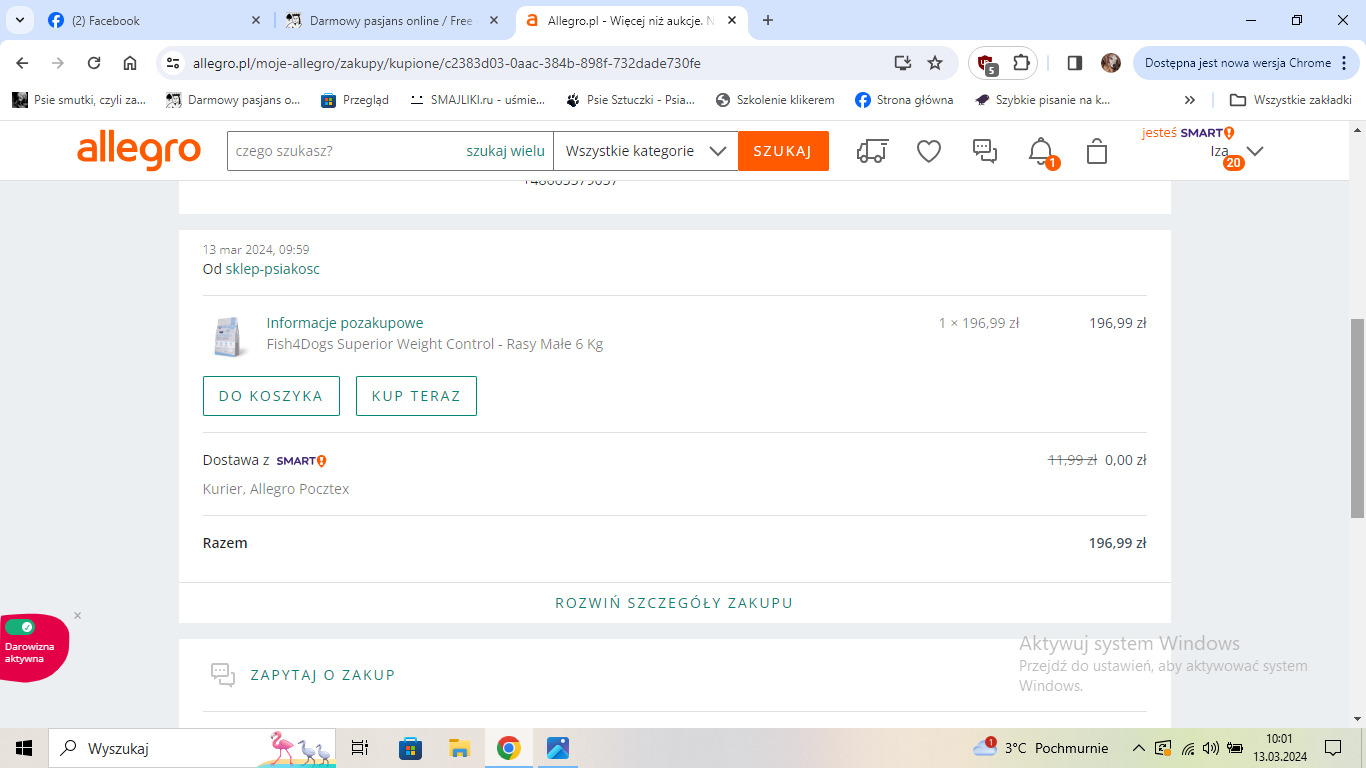This screenshot has height=768, width=1366.
Task: Open Task View on taskbar
Action: point(360,748)
